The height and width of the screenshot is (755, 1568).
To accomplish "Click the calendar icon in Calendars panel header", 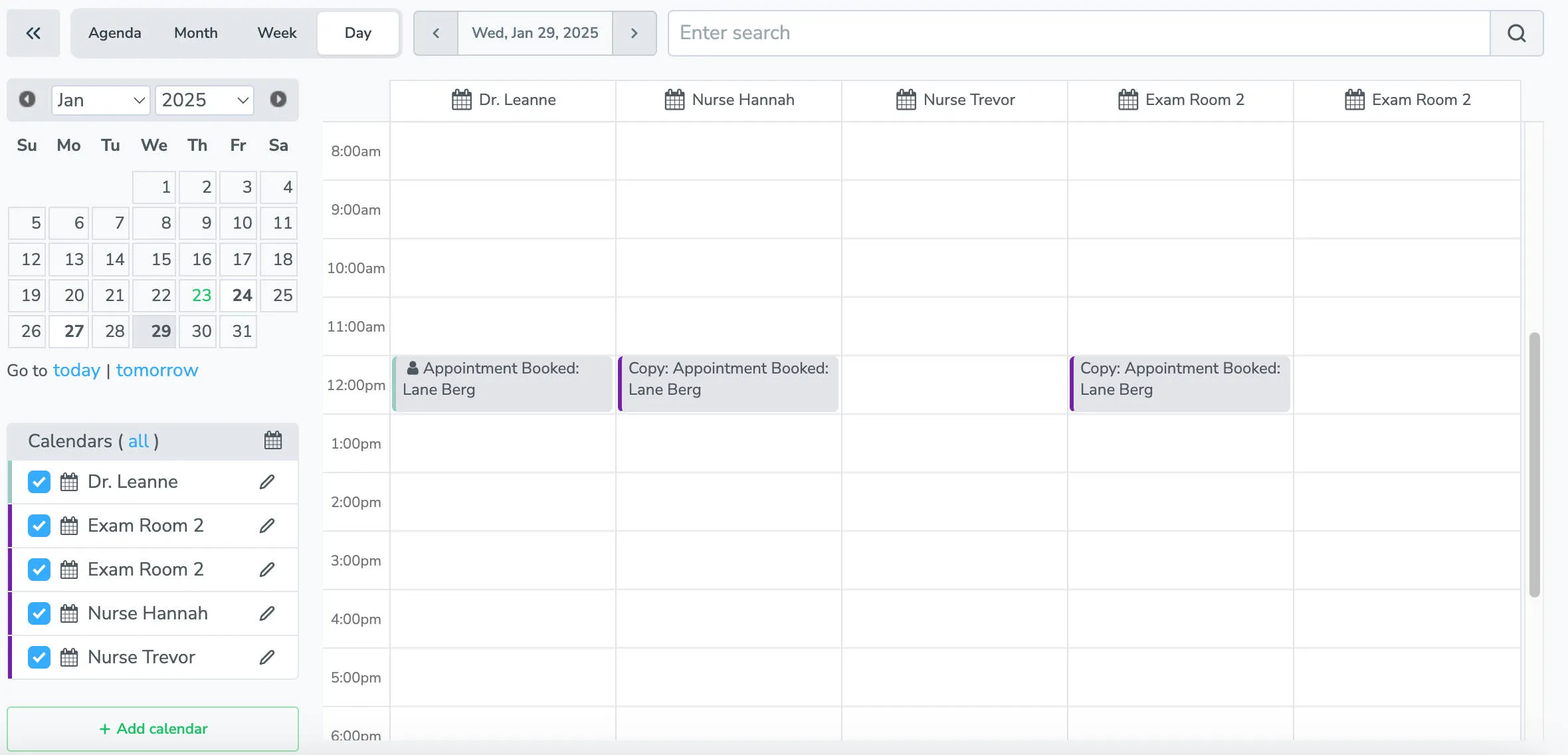I will click(272, 441).
